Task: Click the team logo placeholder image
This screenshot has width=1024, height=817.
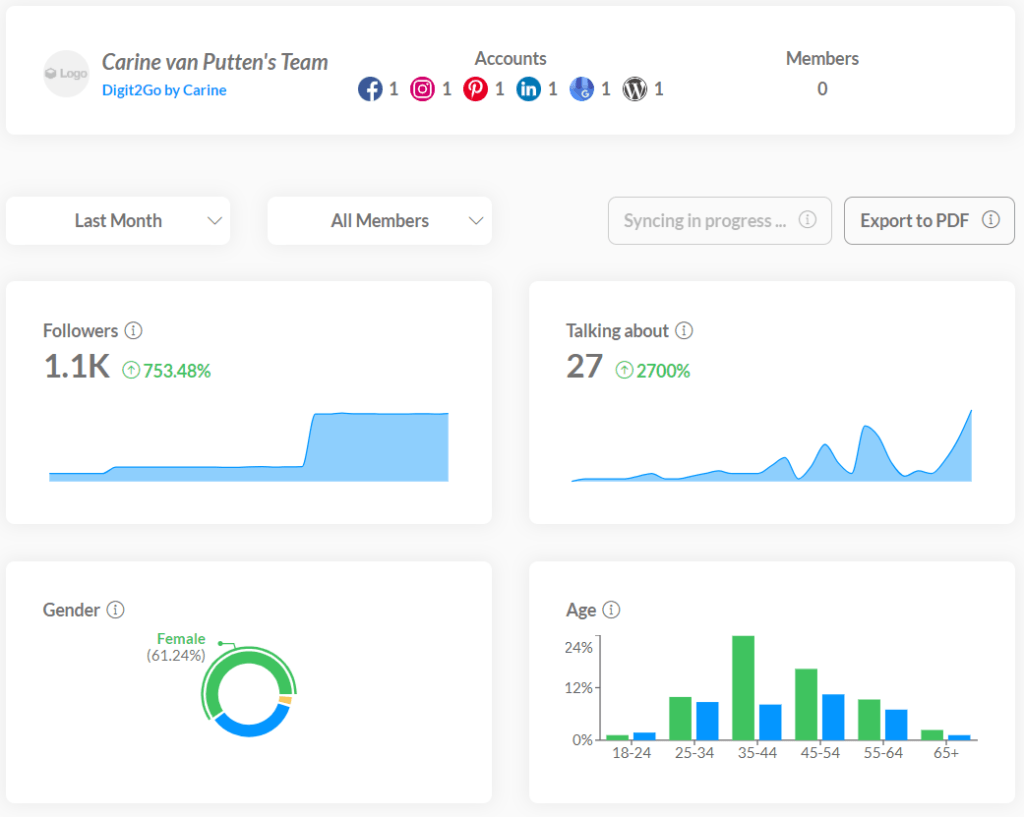Action: pyautogui.click(x=66, y=73)
